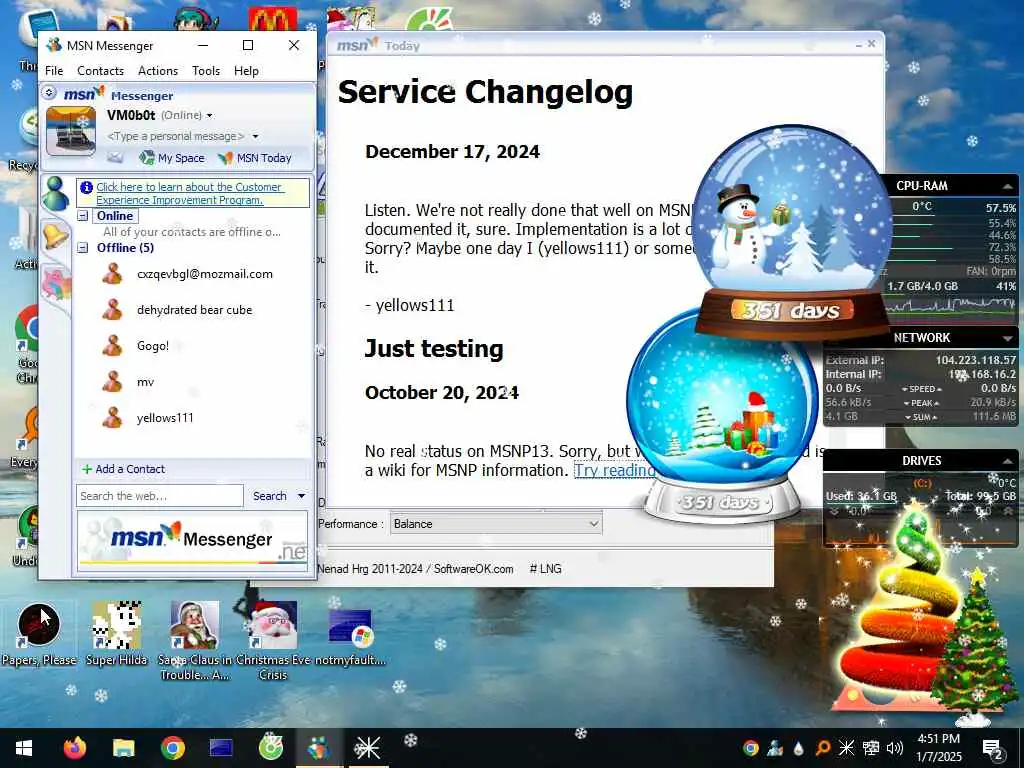Open the Actions menu

[157, 71]
